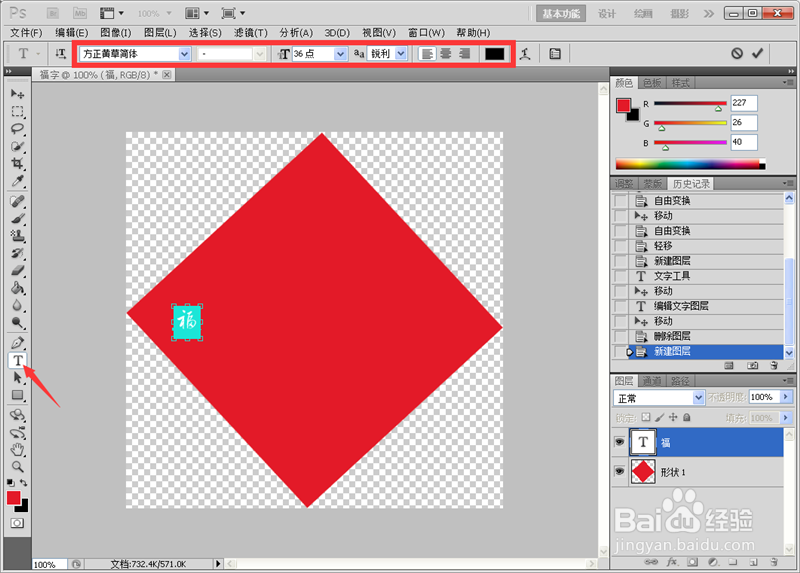The width and height of the screenshot is (800, 573).
Task: Click the R channel slider
Action: [690, 104]
